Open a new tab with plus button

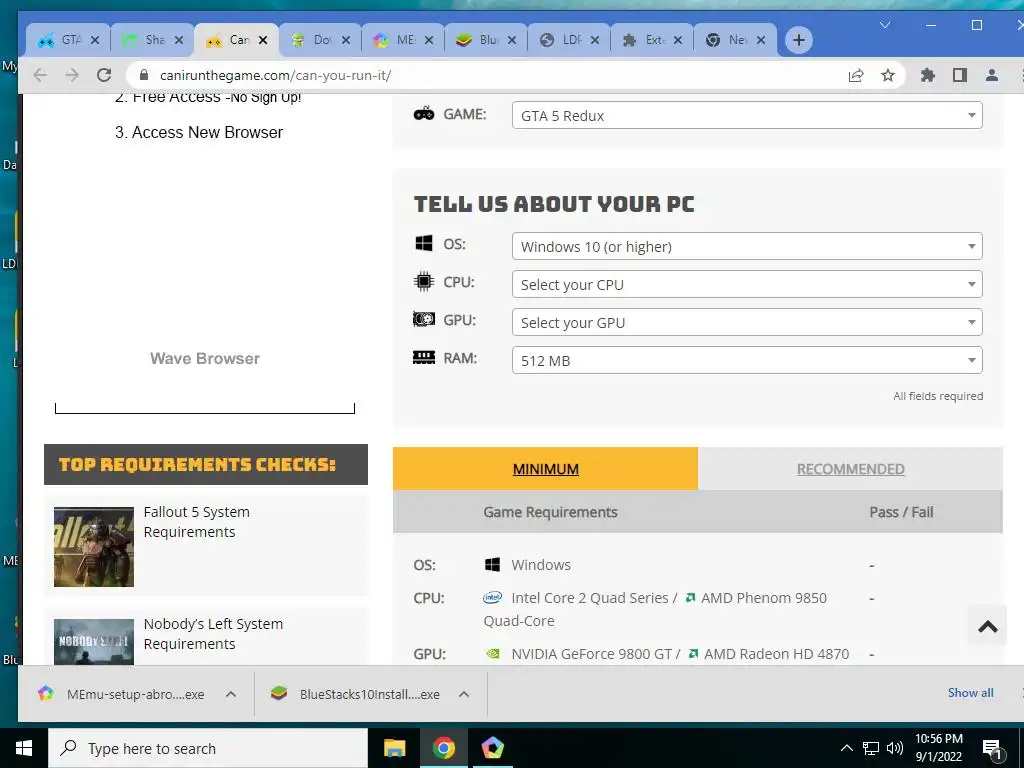(798, 40)
